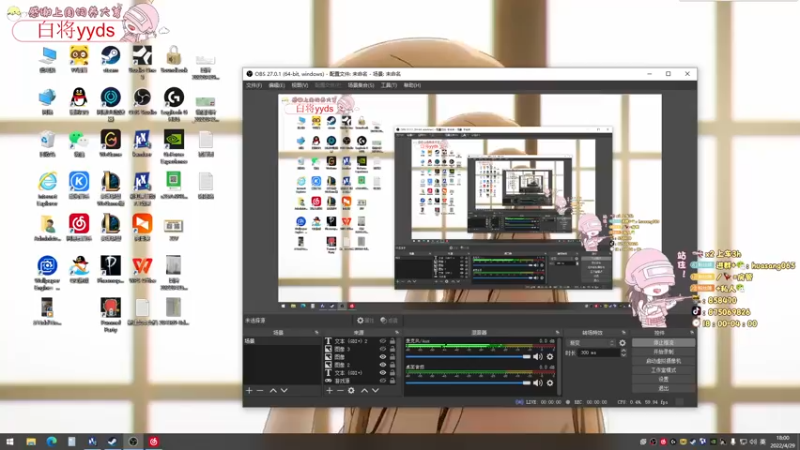Decrease transition duration with down arrow

click(623, 355)
